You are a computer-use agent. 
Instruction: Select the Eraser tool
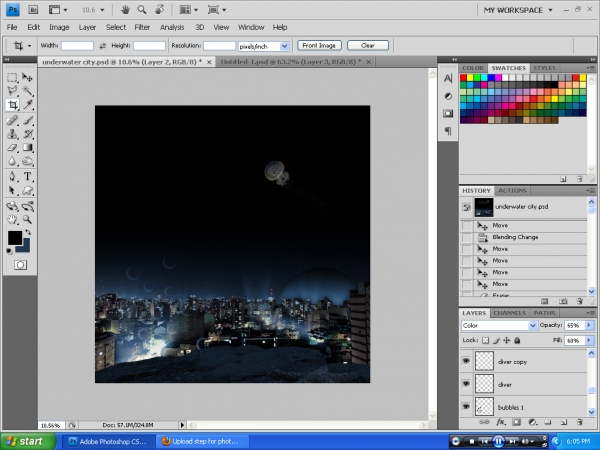tap(12, 148)
